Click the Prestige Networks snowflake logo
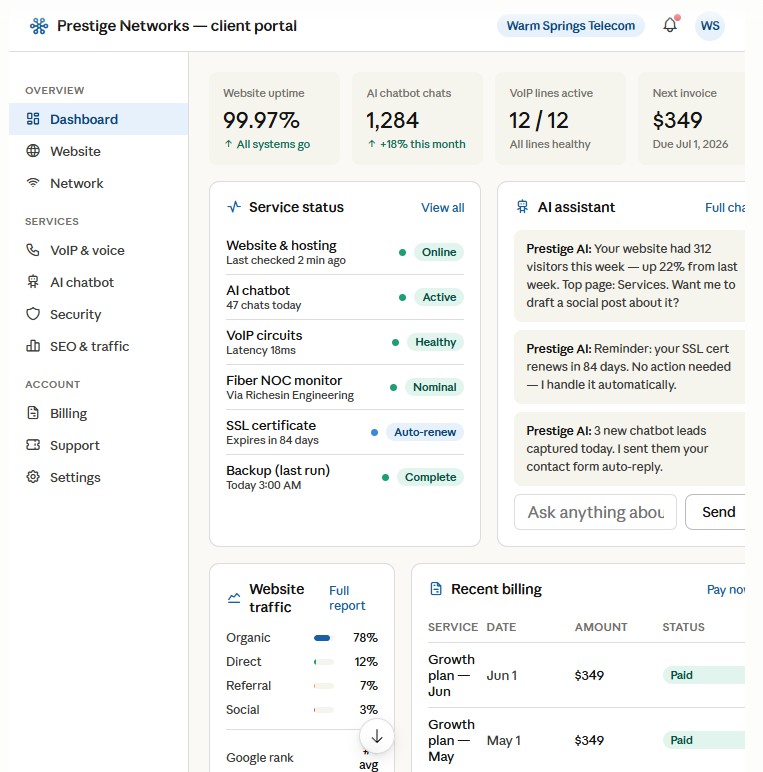 pos(39,26)
